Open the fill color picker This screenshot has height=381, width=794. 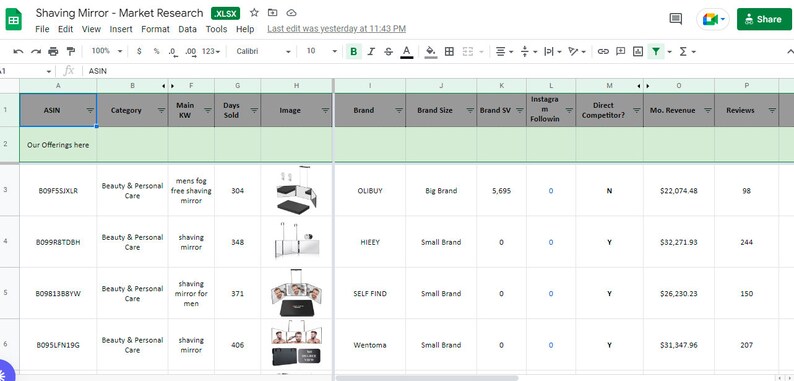pyautogui.click(x=431, y=52)
